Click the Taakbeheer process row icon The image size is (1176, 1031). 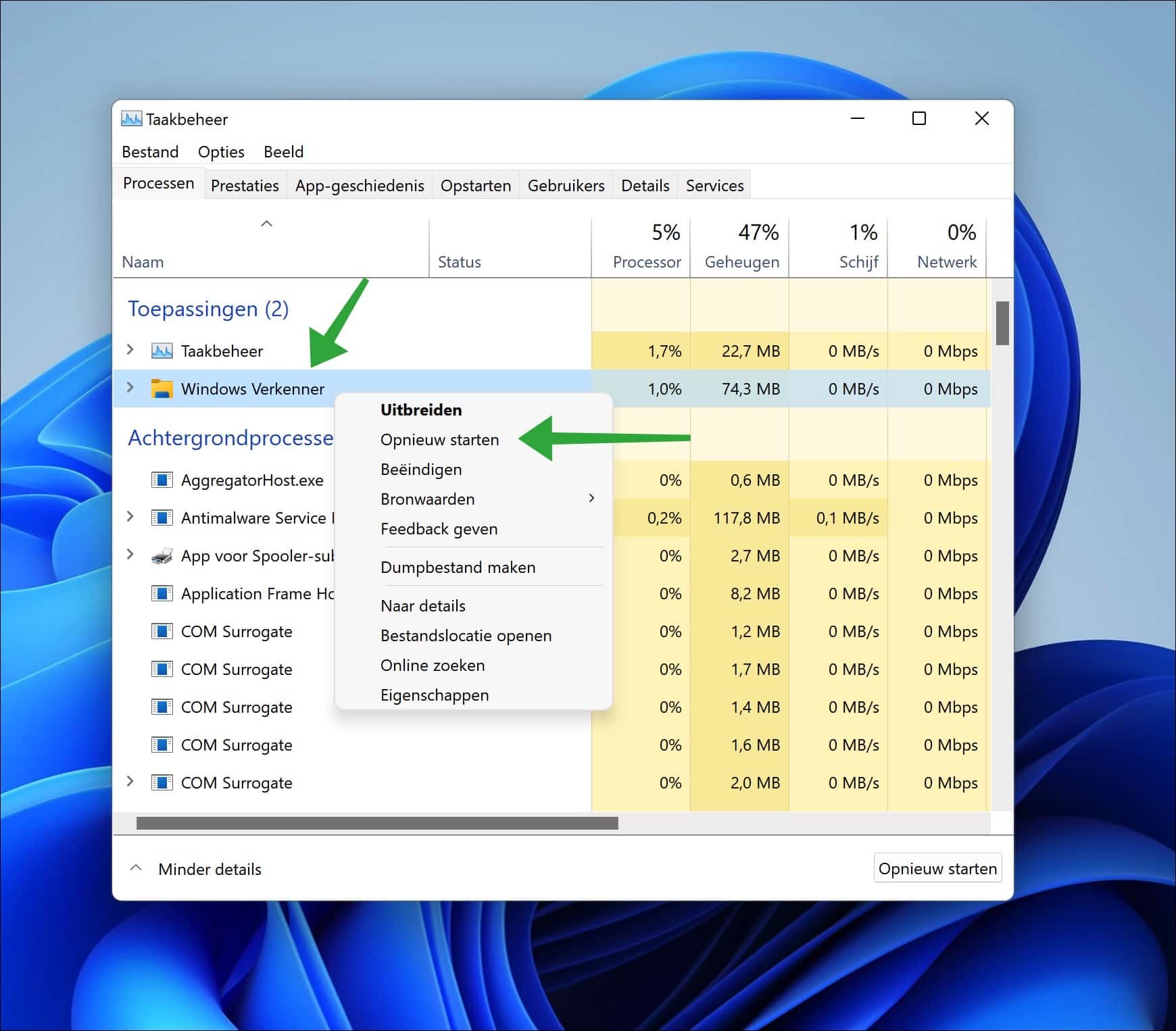coord(162,351)
